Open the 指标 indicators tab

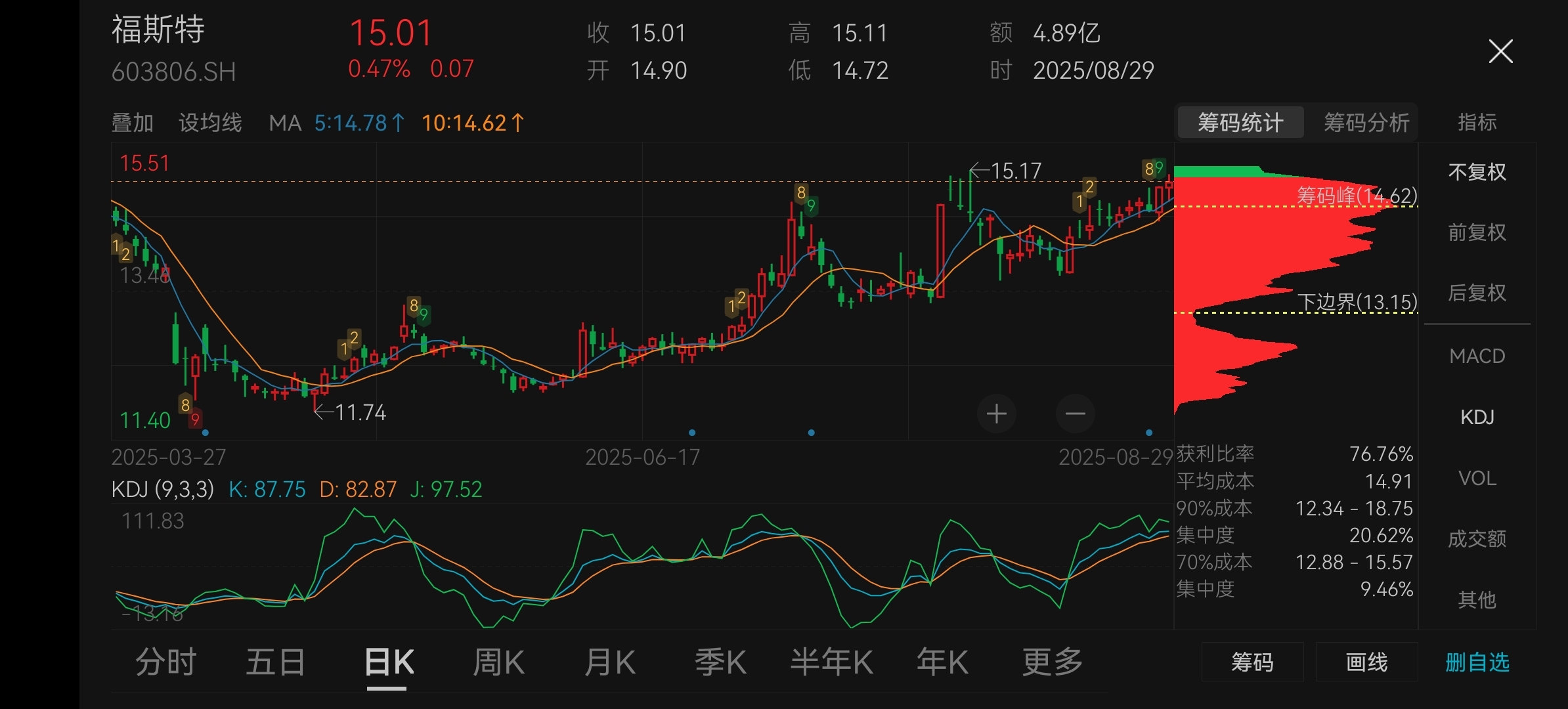pyautogui.click(x=1477, y=122)
